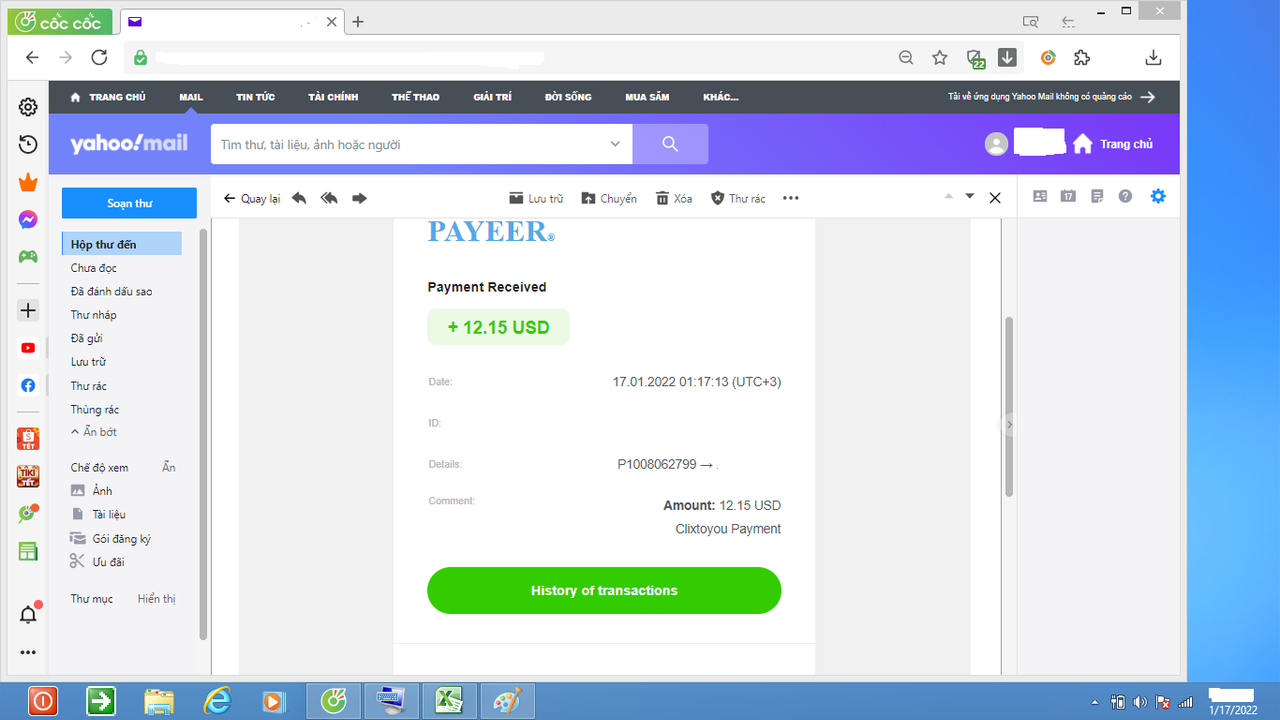Open YouTube shortcut in browser sidebar

(28, 348)
